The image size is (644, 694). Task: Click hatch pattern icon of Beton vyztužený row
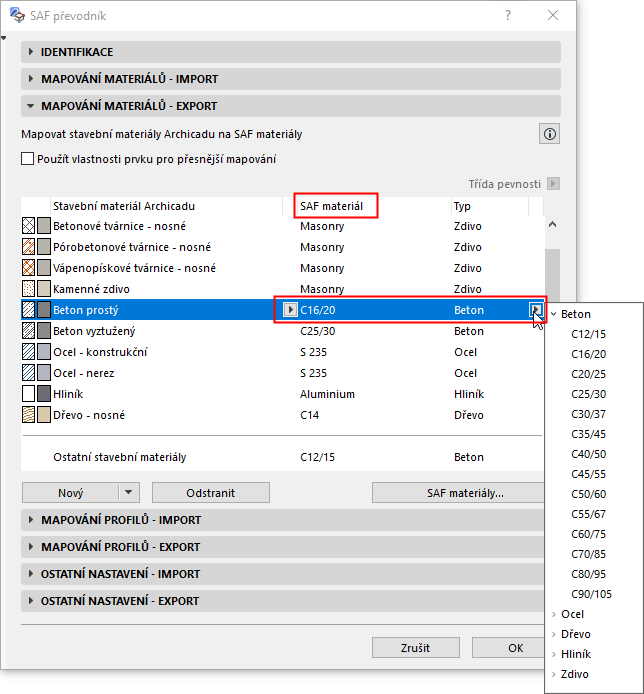[x=28, y=331]
